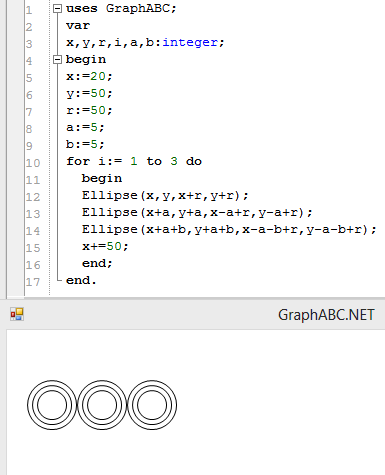
Task: Collapse the fold marker beside 'begin' on line 4
Action: (x=58, y=60)
